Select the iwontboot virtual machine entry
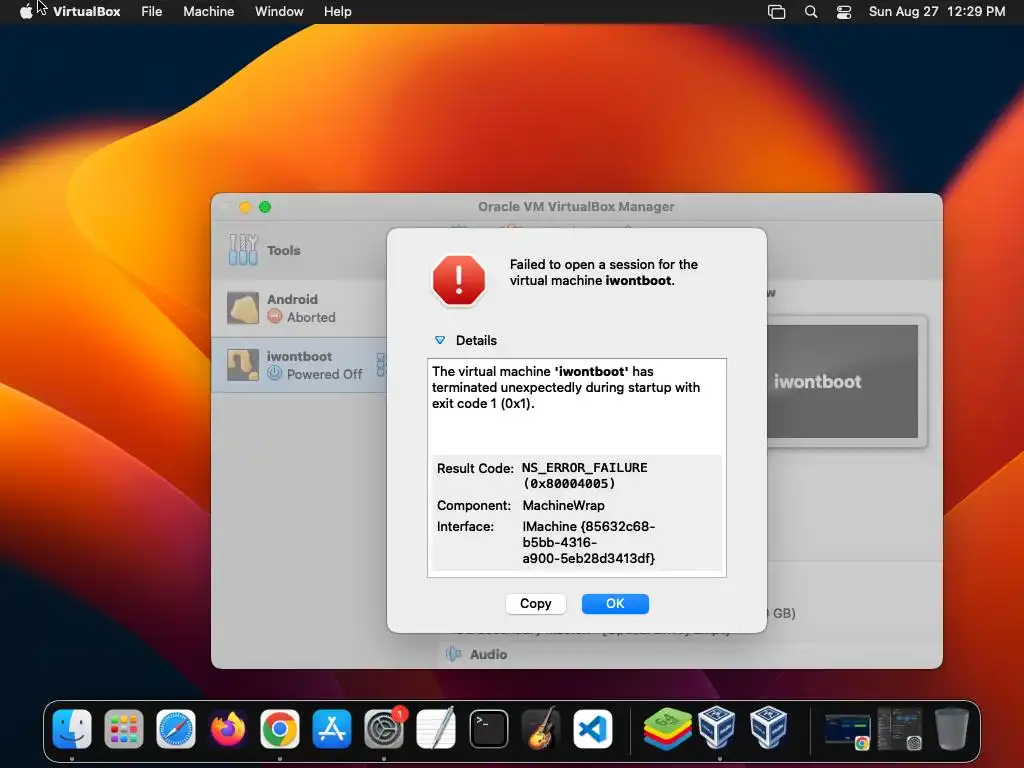 point(299,365)
